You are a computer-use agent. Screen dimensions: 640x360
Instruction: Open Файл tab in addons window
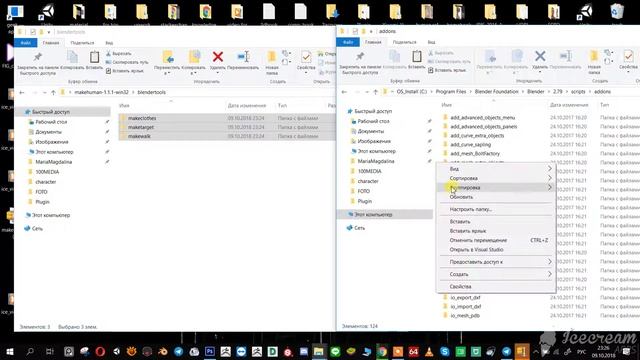[x=348, y=42]
